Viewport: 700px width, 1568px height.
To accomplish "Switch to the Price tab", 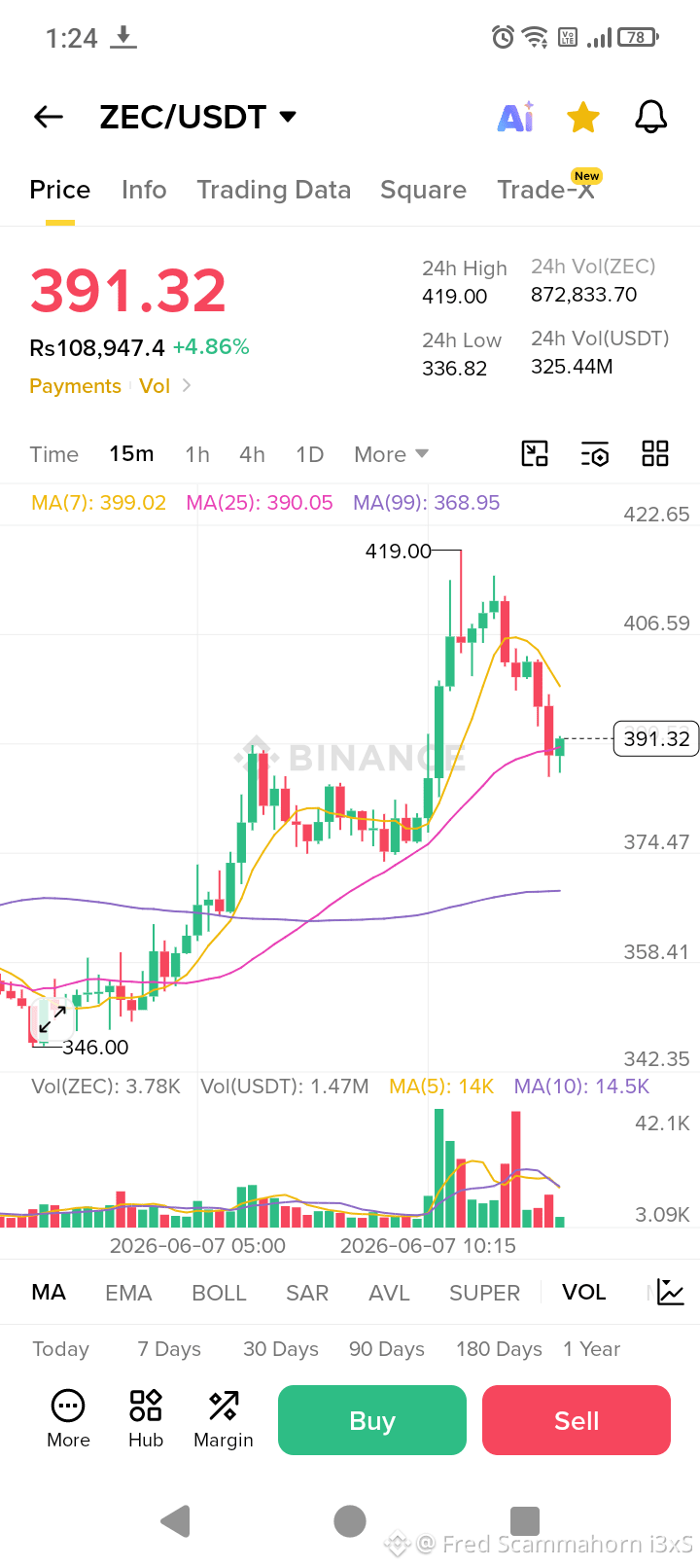I will coord(60,190).
